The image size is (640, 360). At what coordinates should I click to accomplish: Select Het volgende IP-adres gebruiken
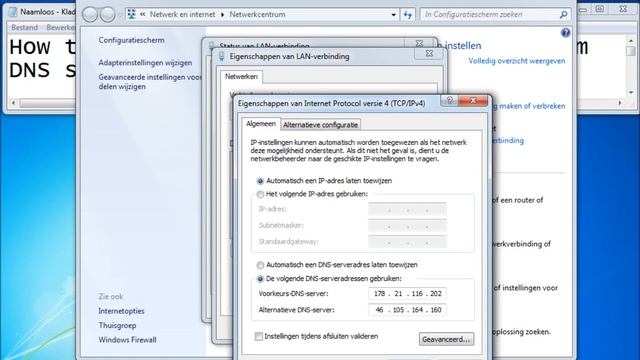260,194
